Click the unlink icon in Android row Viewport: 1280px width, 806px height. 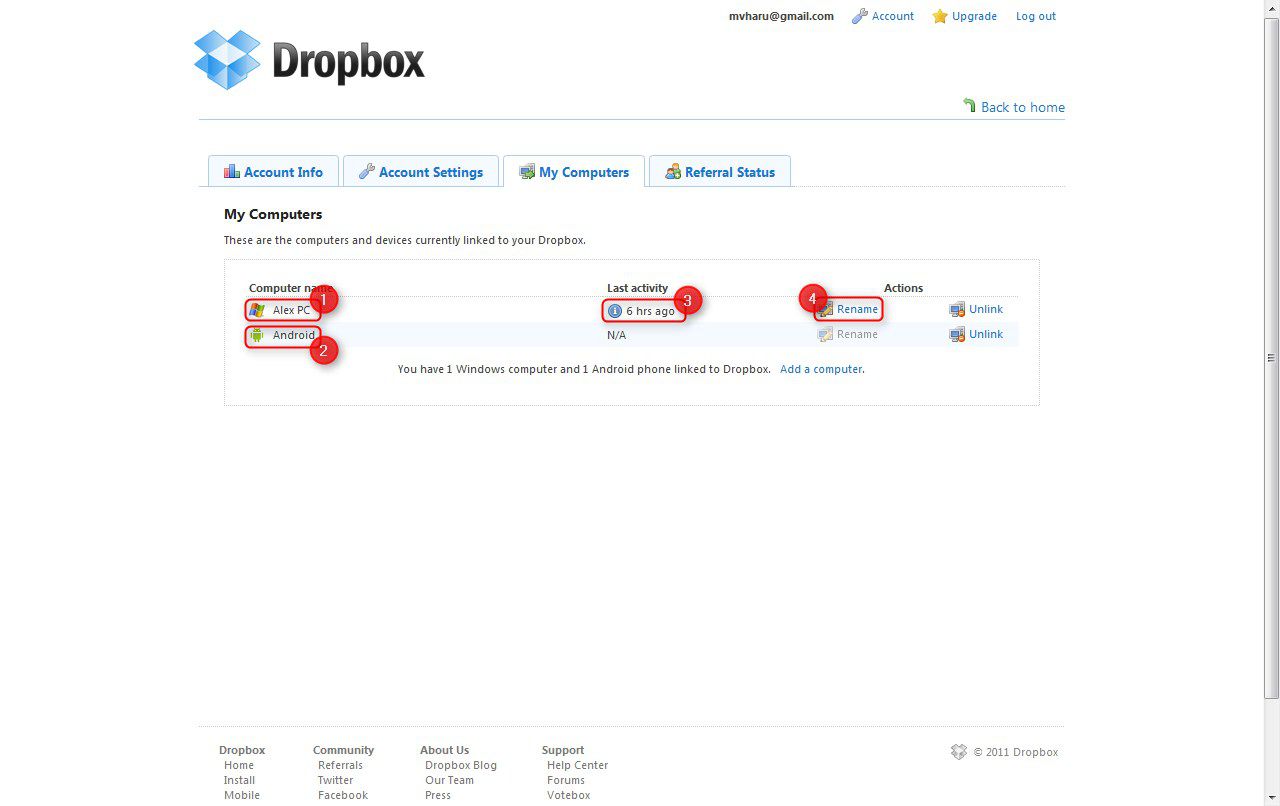pos(957,334)
